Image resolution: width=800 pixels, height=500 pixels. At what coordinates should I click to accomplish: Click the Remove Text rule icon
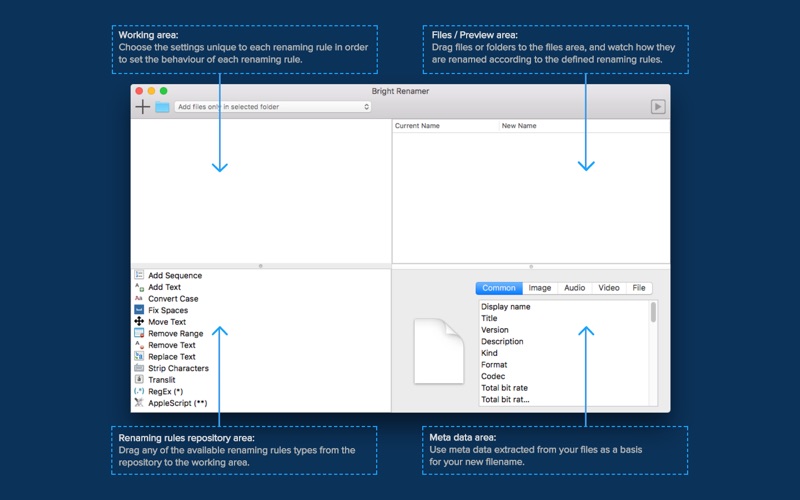(x=139, y=345)
